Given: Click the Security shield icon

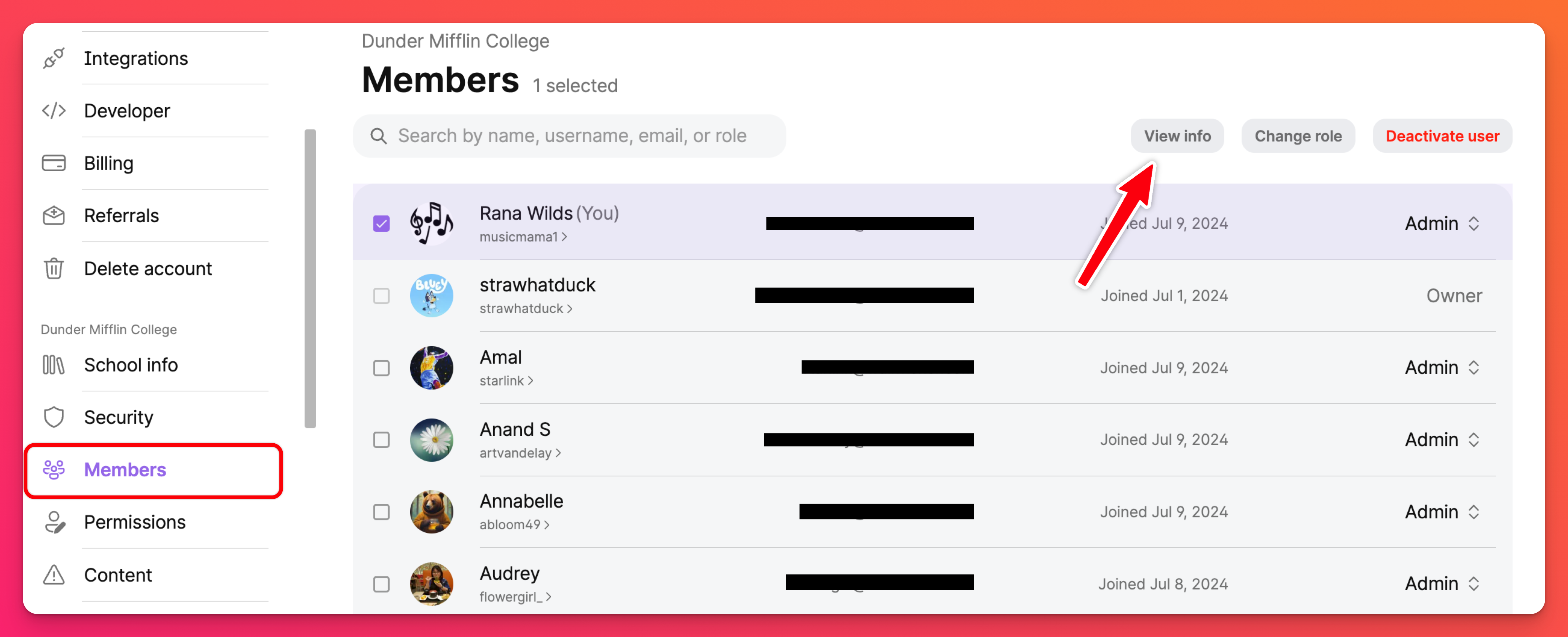Looking at the screenshot, I should (x=54, y=417).
